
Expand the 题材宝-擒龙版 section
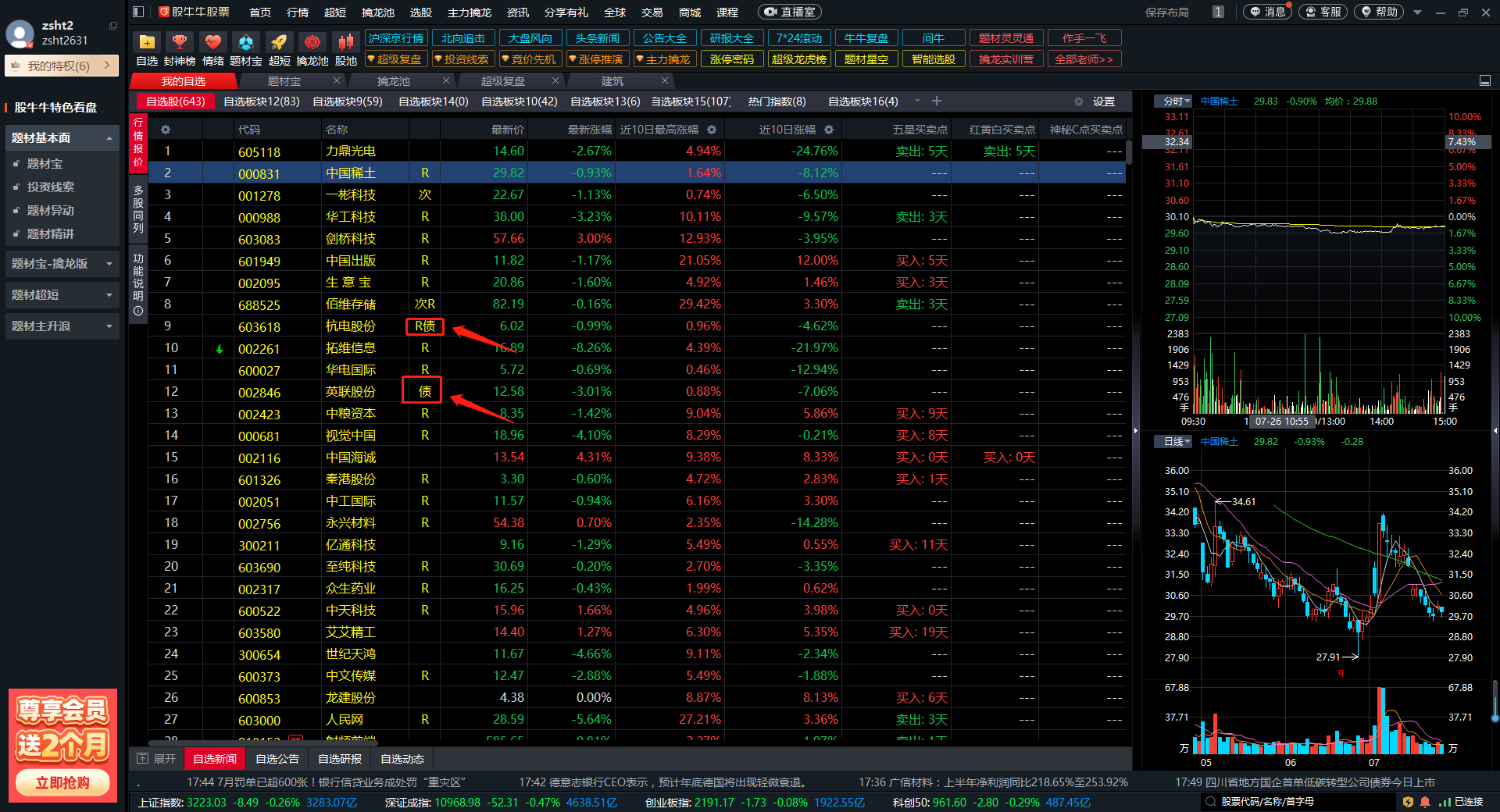pyautogui.click(x=62, y=264)
